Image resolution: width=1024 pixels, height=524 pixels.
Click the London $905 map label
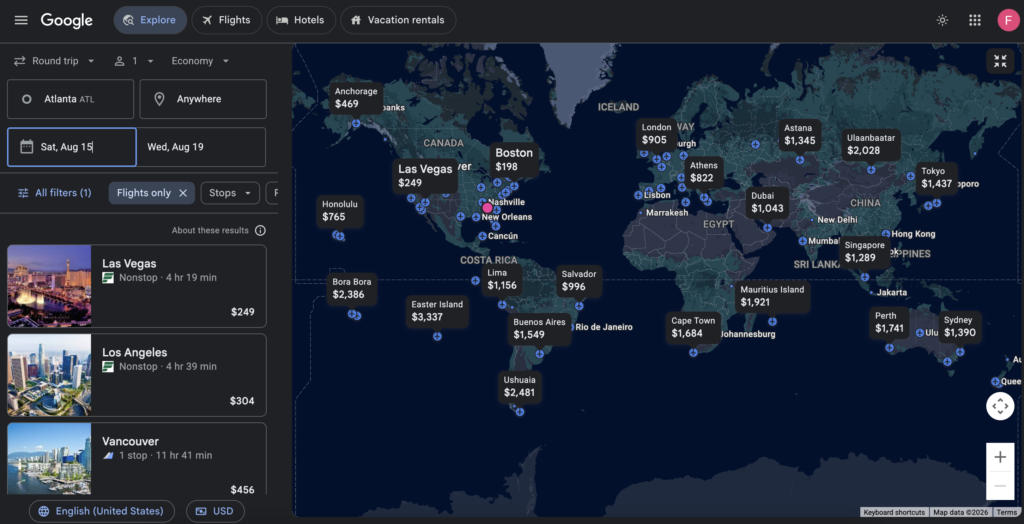(x=656, y=134)
